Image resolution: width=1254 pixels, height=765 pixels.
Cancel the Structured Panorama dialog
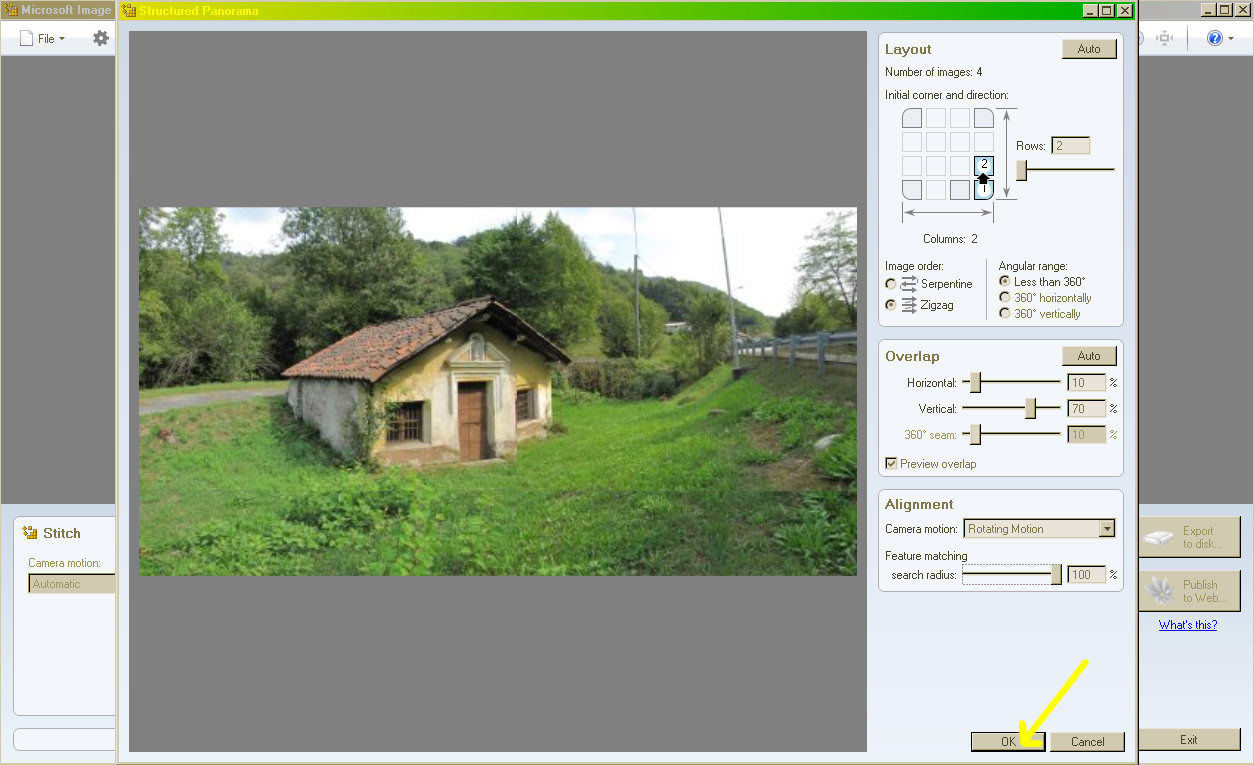[x=1087, y=742]
